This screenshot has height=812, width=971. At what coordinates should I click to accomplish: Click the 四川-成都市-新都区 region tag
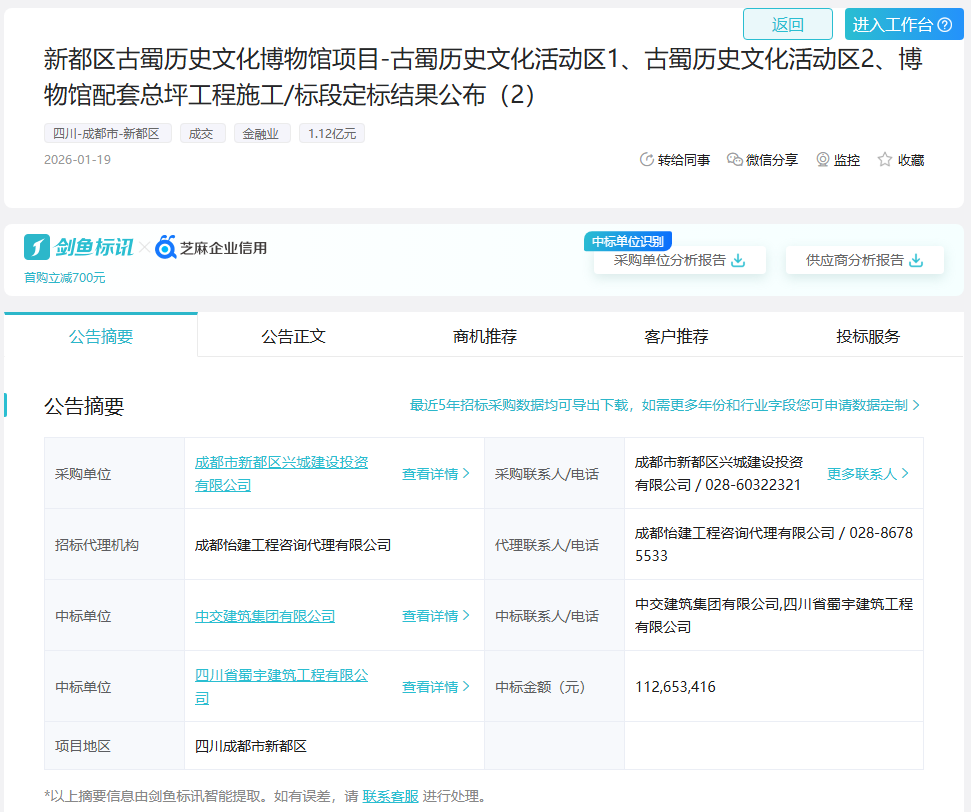108,133
